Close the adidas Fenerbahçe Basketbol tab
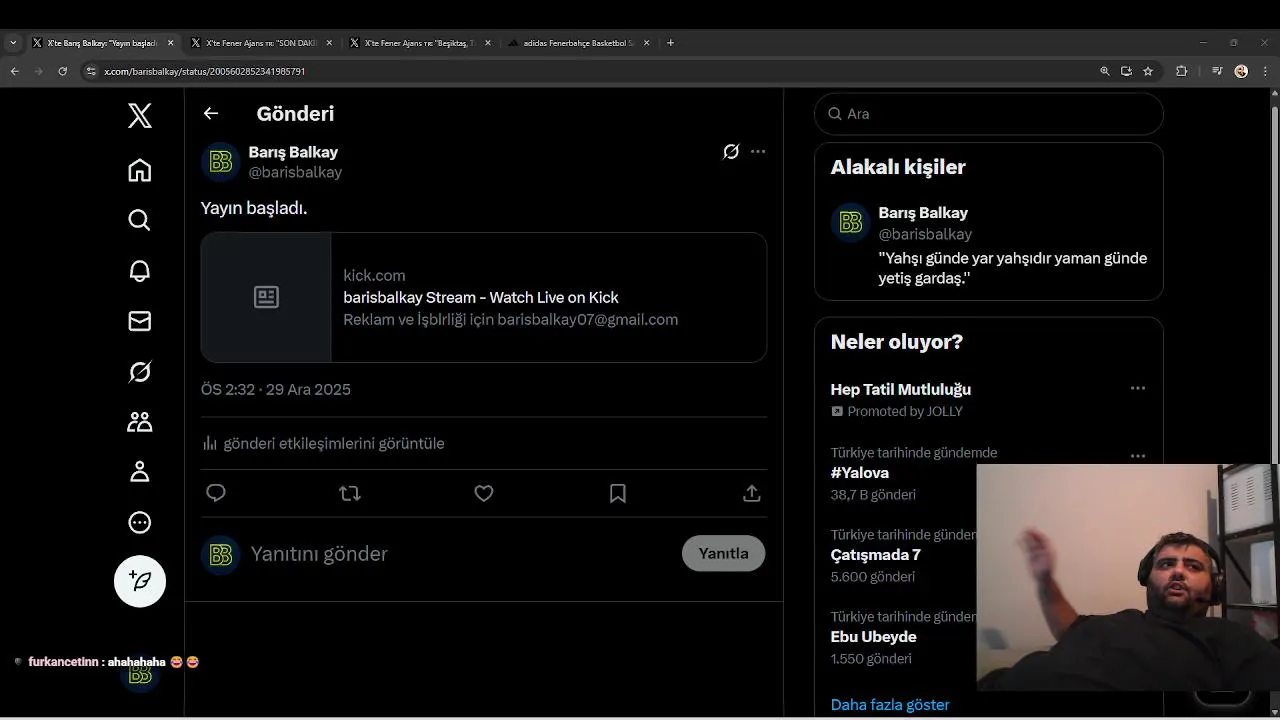Image resolution: width=1280 pixels, height=720 pixels. coord(647,43)
